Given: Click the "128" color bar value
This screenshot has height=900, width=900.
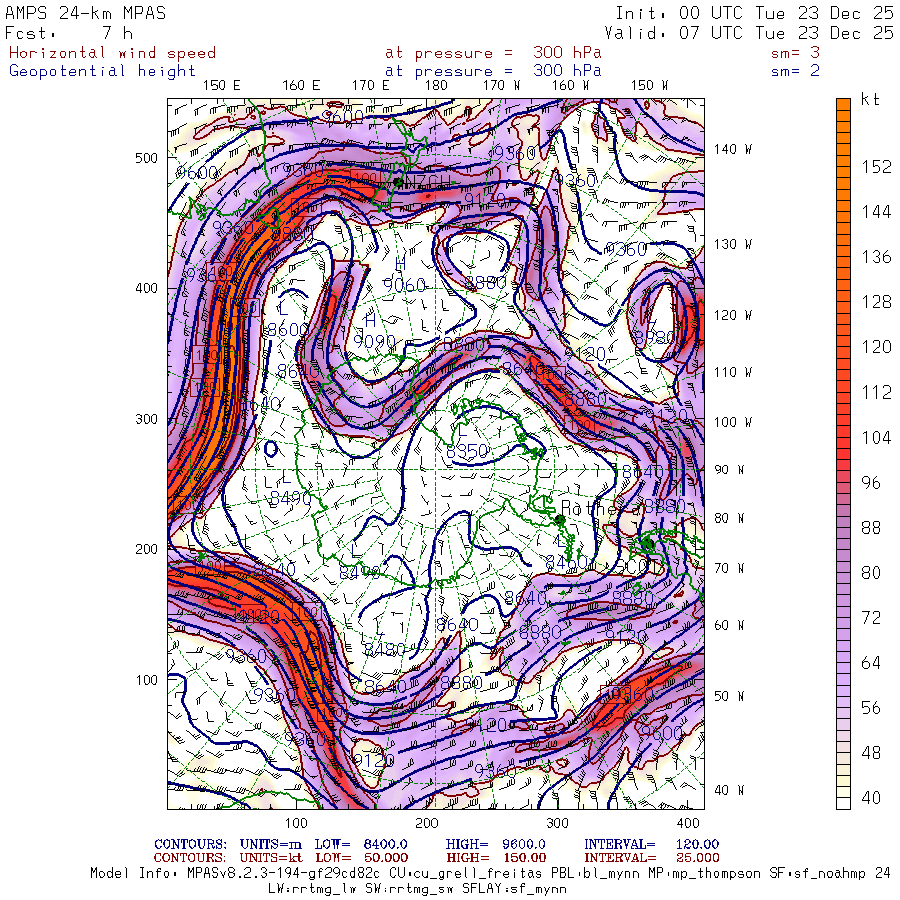Looking at the screenshot, I should coord(876,302).
